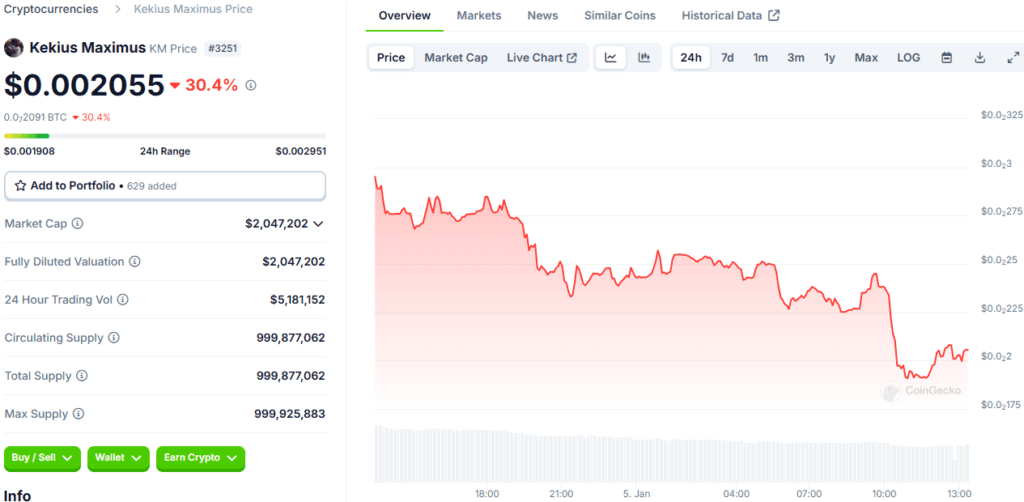The image size is (1024, 502).
Task: Click the Add to Portfolio button
Action: [x=165, y=186]
